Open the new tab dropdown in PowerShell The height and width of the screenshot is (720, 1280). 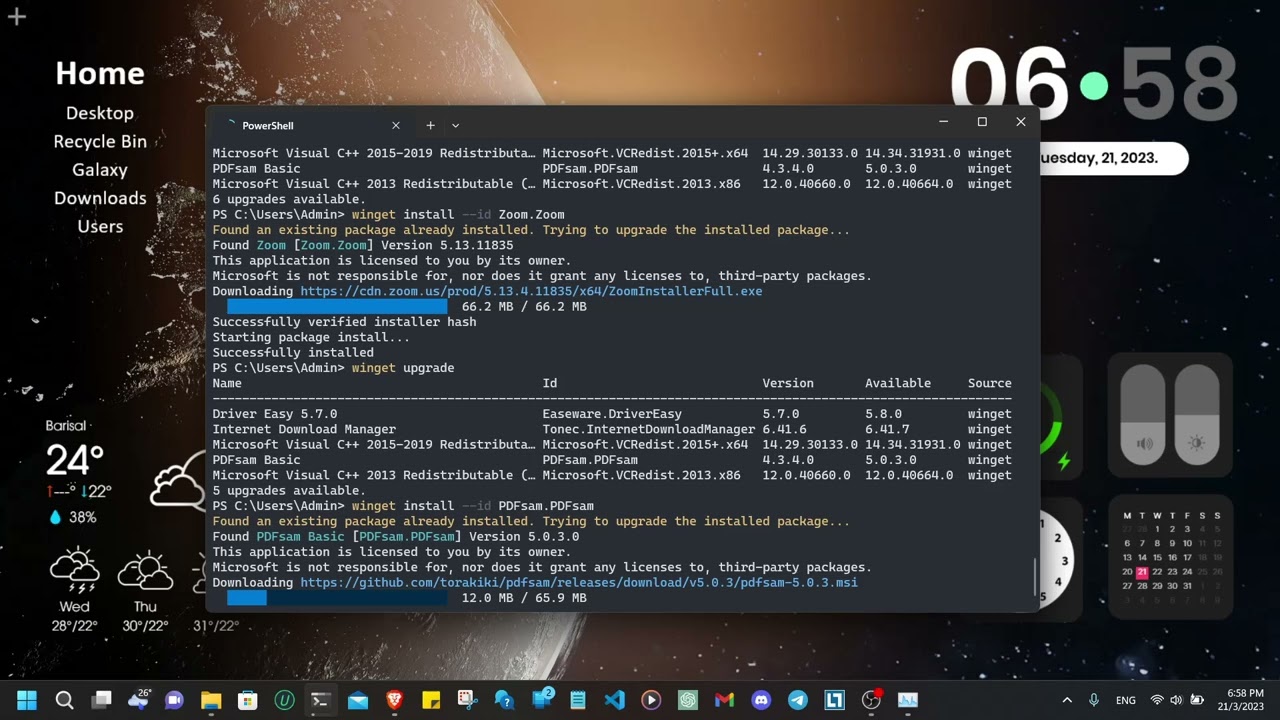click(455, 125)
